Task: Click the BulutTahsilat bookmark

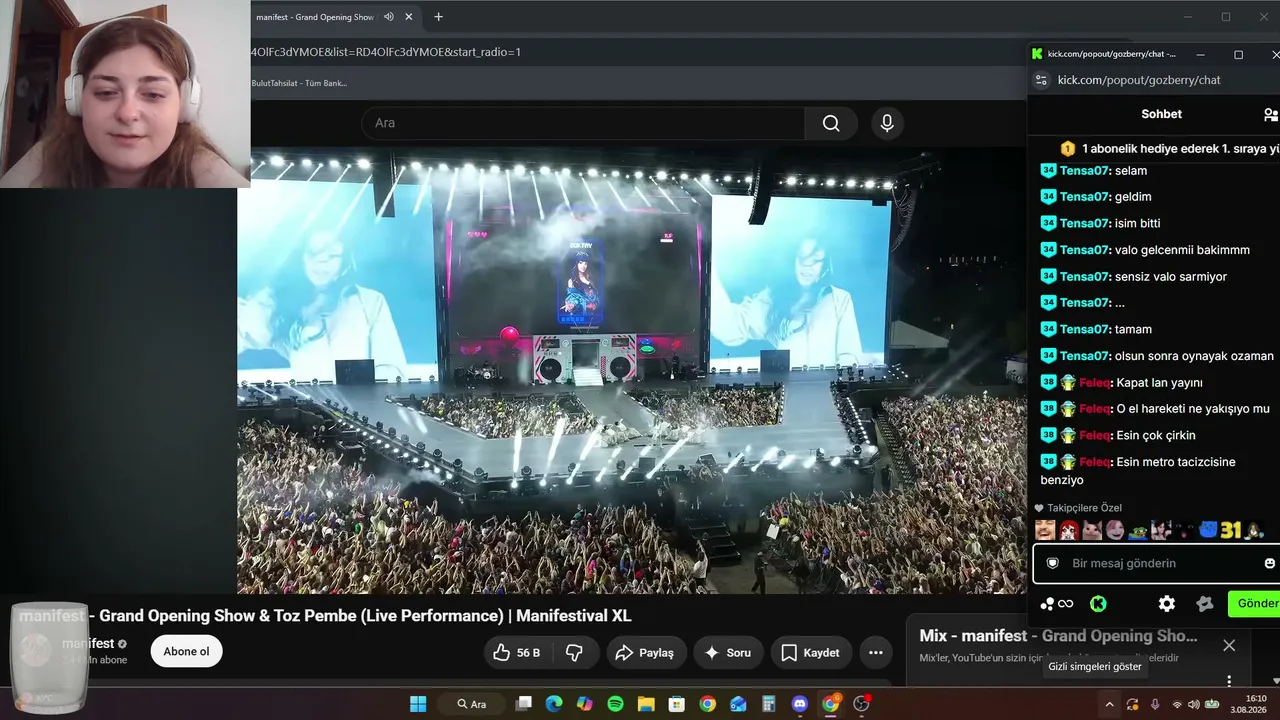Action: pos(299,83)
